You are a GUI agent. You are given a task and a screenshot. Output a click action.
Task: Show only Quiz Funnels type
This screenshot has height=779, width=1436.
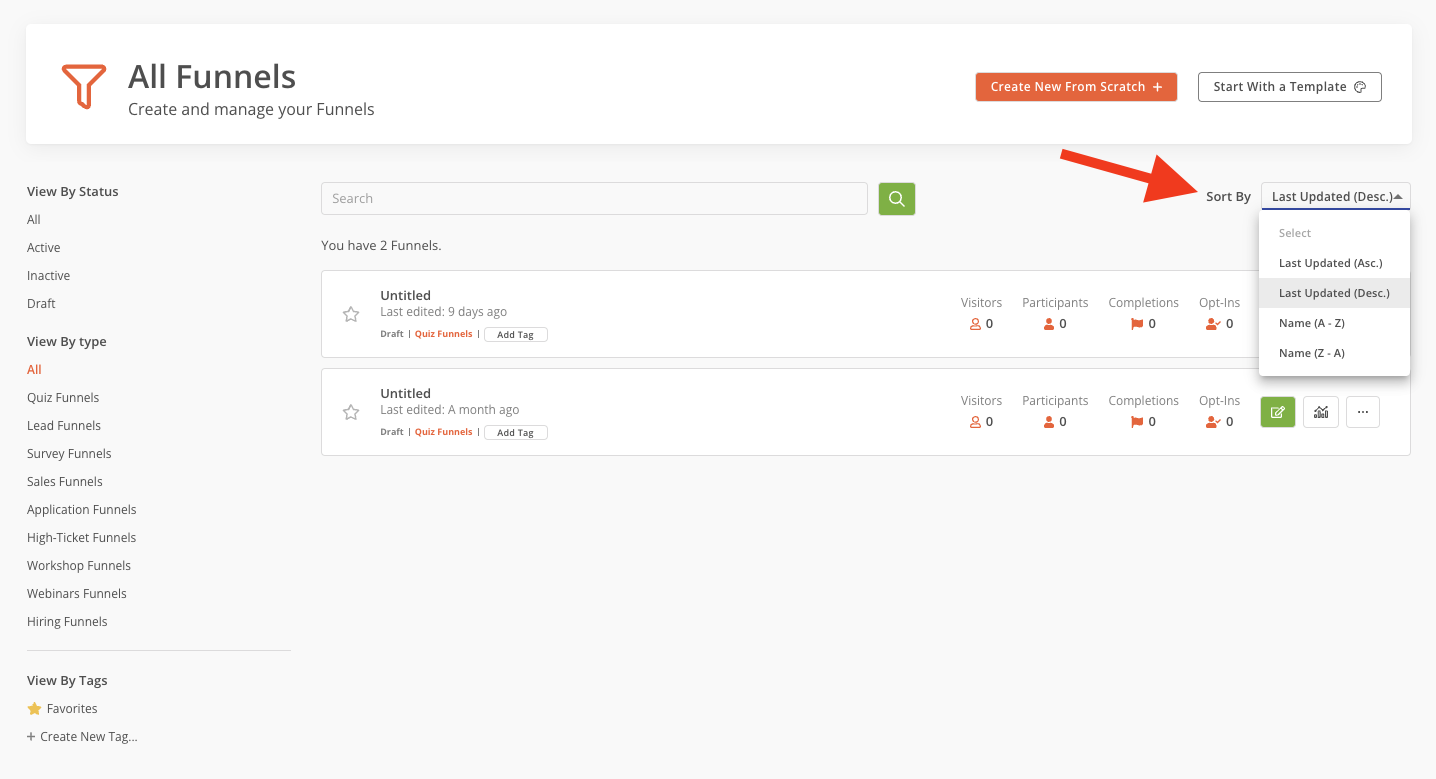pyautogui.click(x=63, y=397)
